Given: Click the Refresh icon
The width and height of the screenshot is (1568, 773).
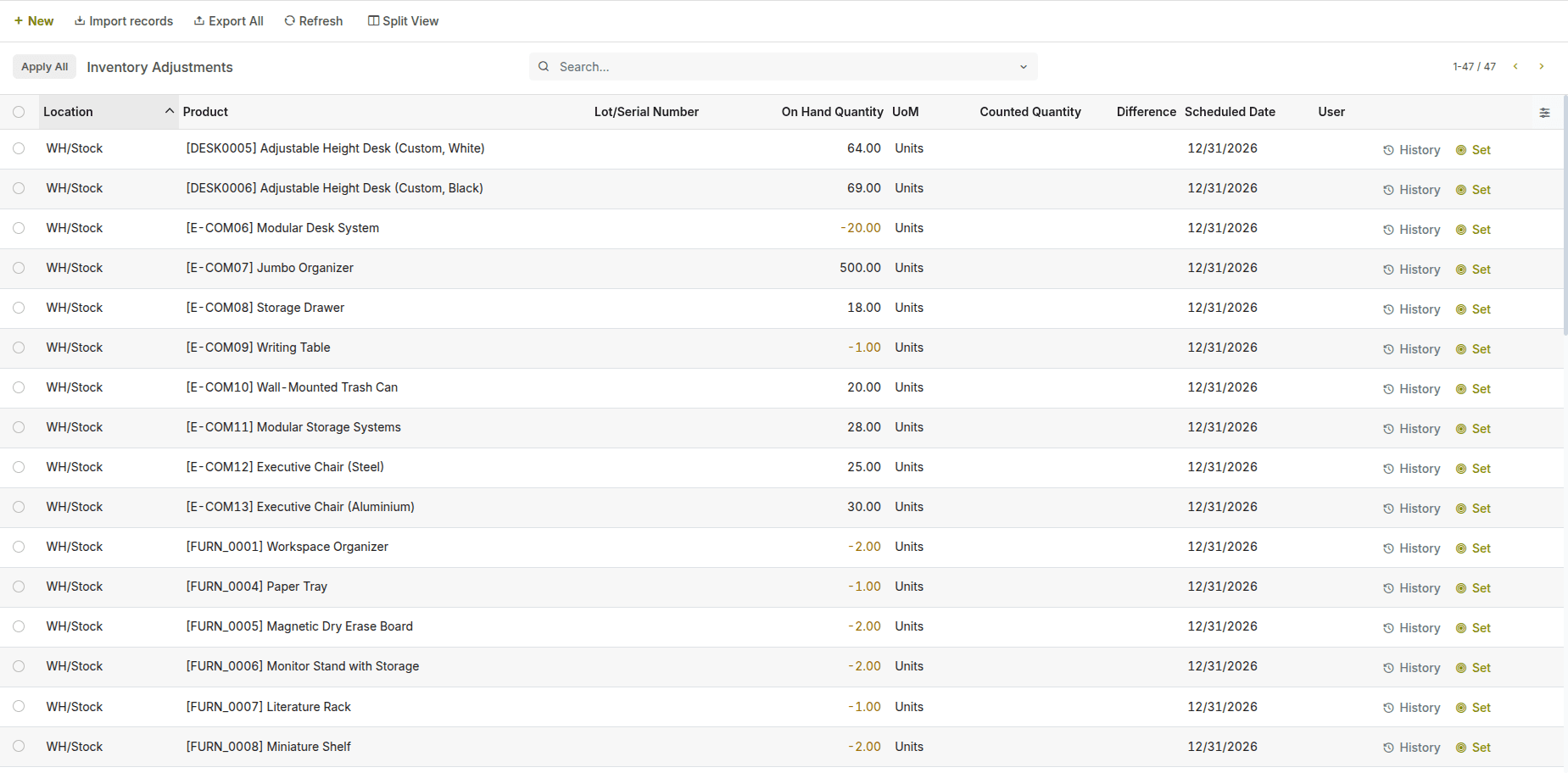Looking at the screenshot, I should [x=290, y=20].
